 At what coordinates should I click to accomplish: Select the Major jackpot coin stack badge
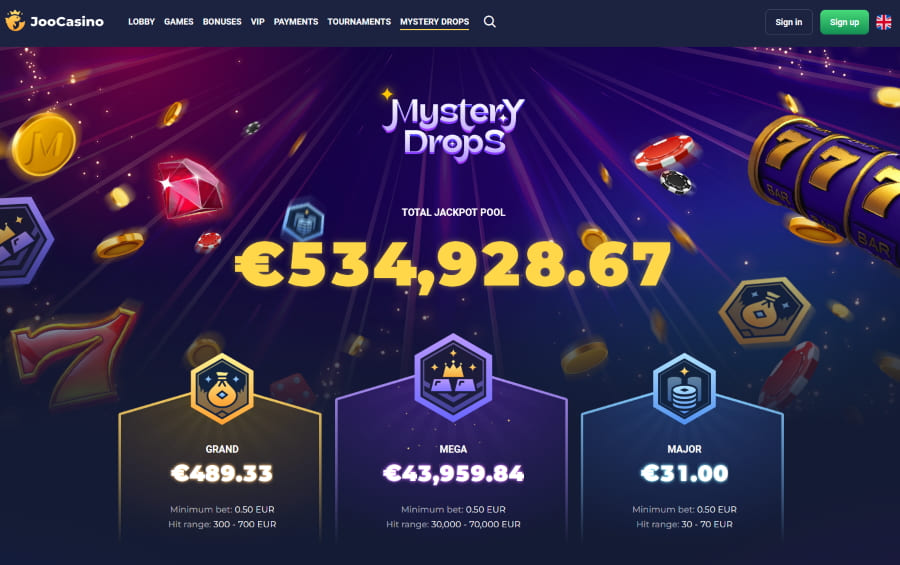point(684,389)
